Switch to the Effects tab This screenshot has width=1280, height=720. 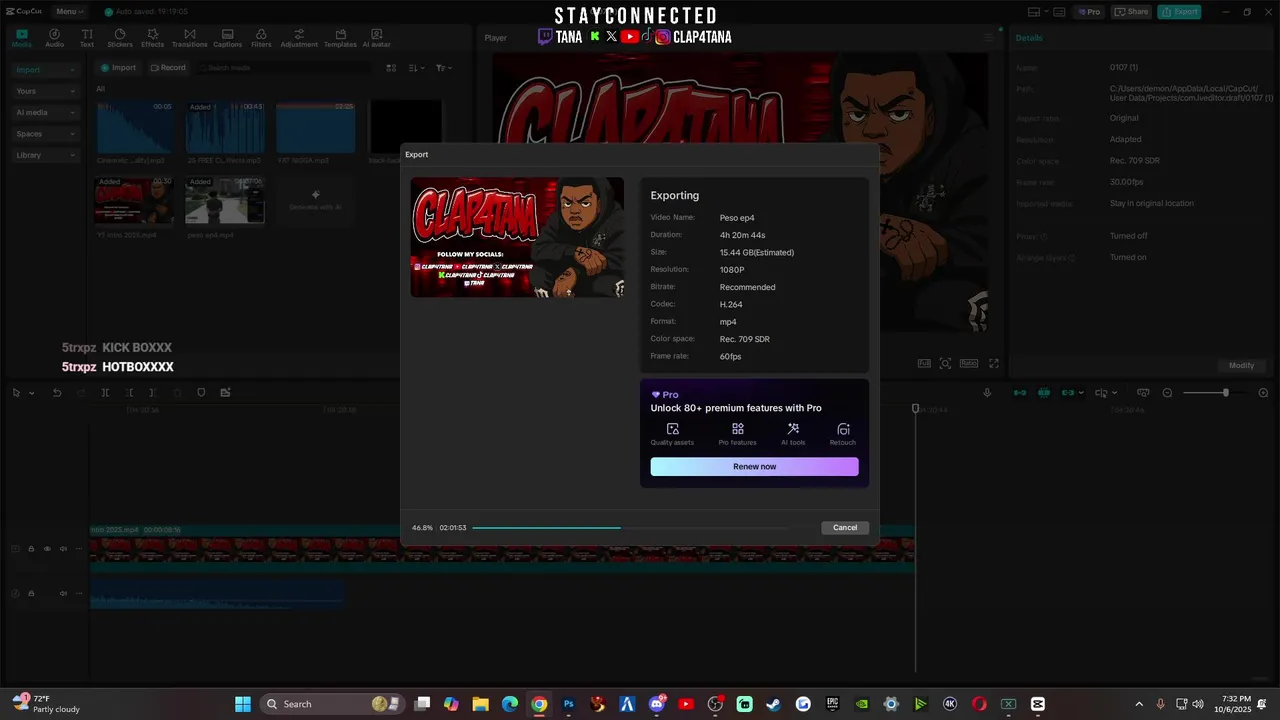click(152, 38)
